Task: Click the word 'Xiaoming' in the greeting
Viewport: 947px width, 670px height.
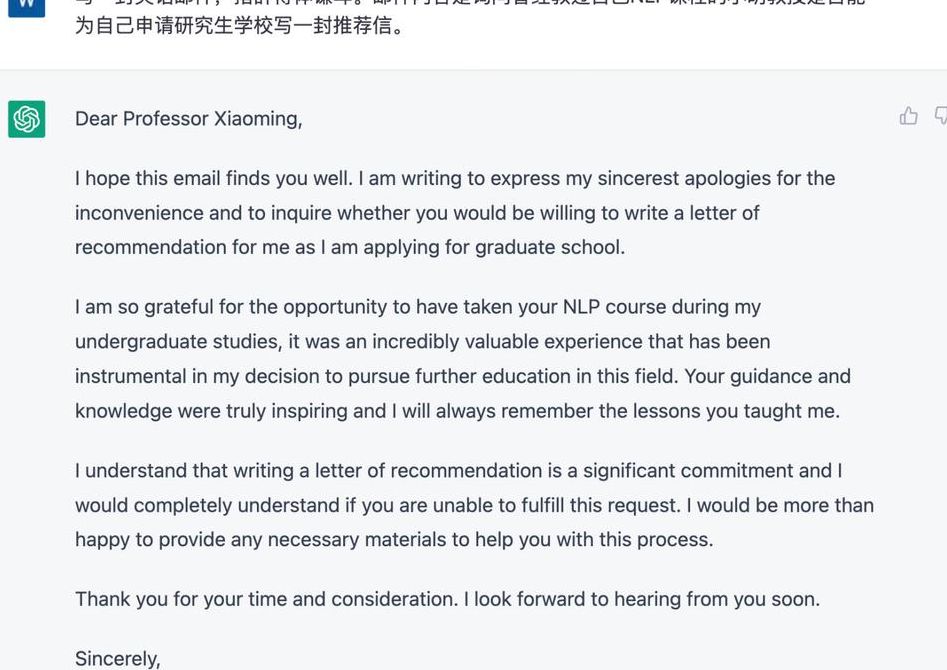Action: click(257, 119)
